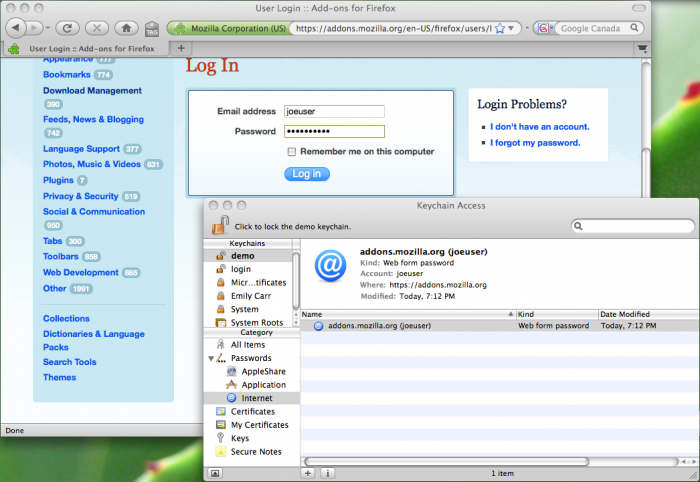This screenshot has width=700, height=482.
Task: Open Plugins category link
Action: click(x=58, y=180)
